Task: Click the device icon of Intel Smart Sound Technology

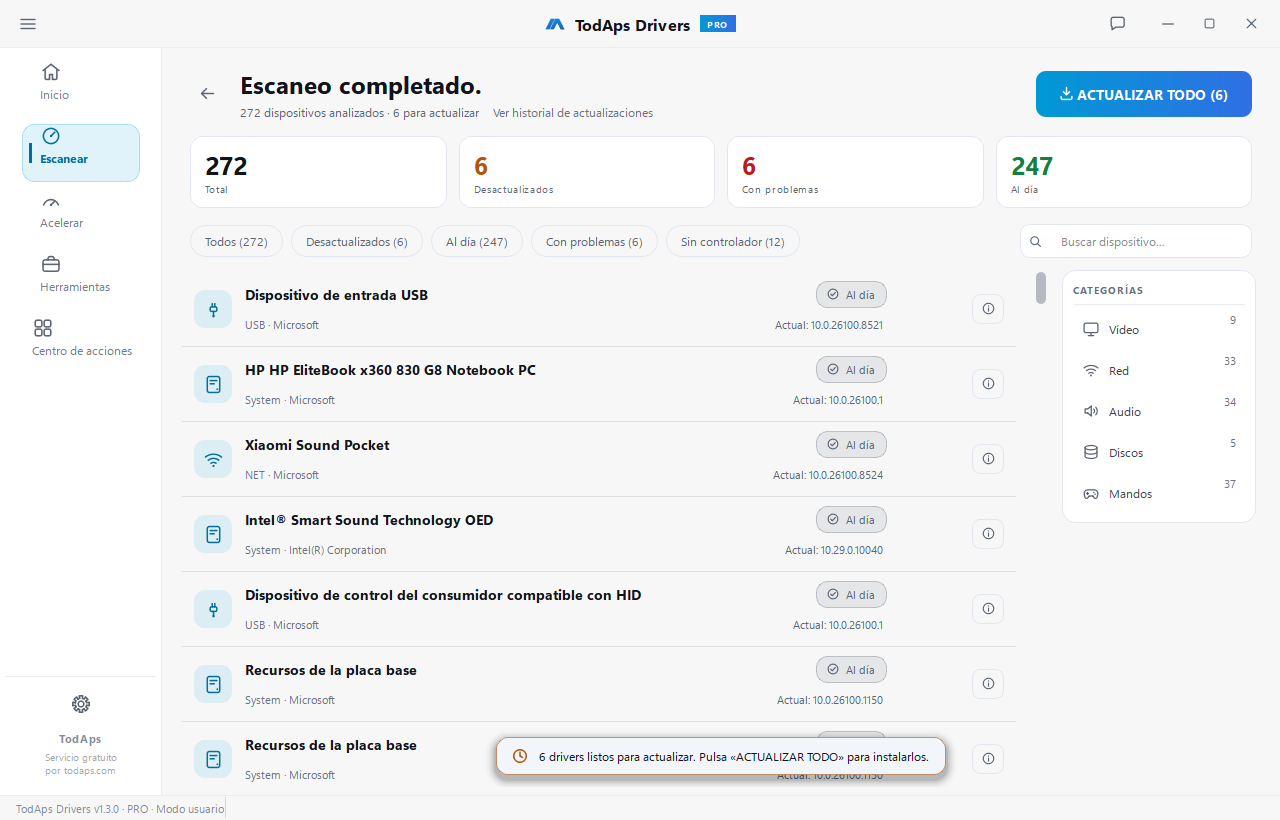Action: 213,535
